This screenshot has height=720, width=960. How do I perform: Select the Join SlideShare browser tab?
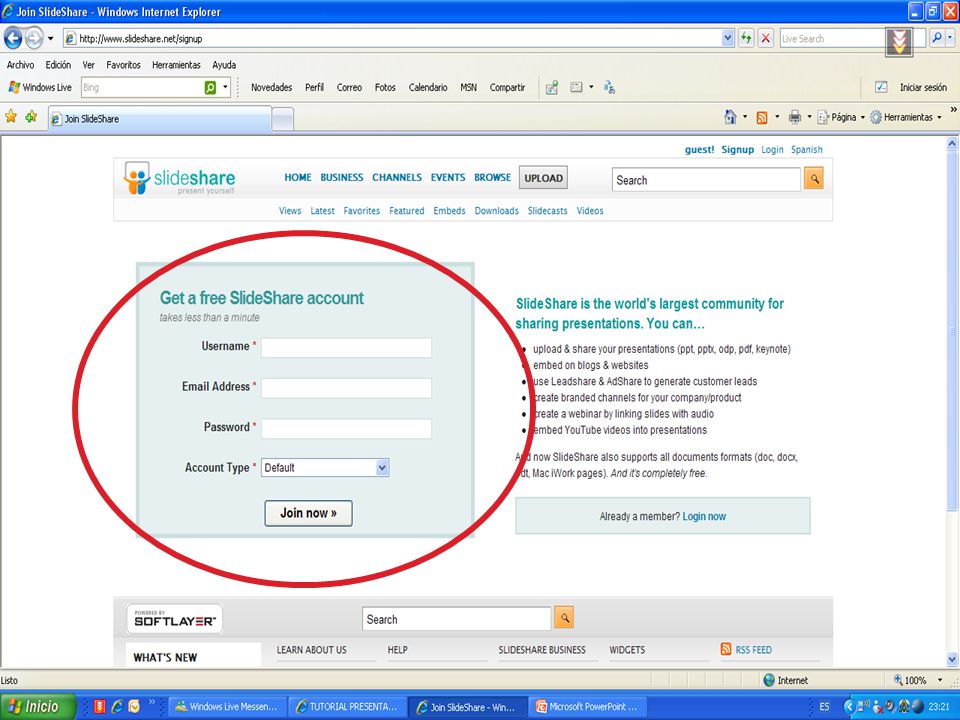(159, 119)
